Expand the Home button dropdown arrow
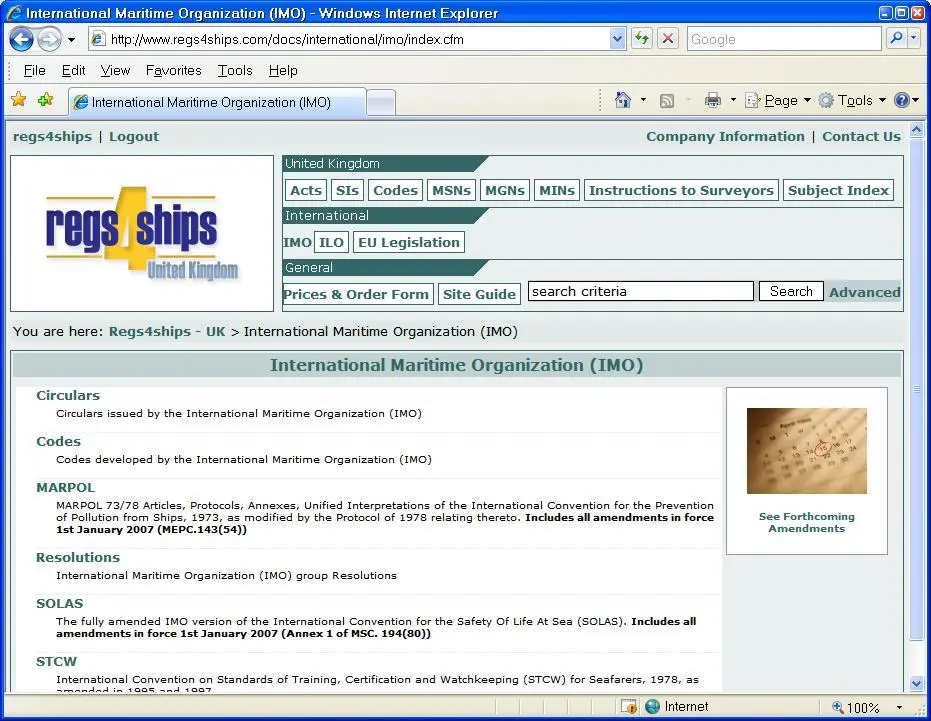The height and width of the screenshot is (721, 931). coord(643,100)
